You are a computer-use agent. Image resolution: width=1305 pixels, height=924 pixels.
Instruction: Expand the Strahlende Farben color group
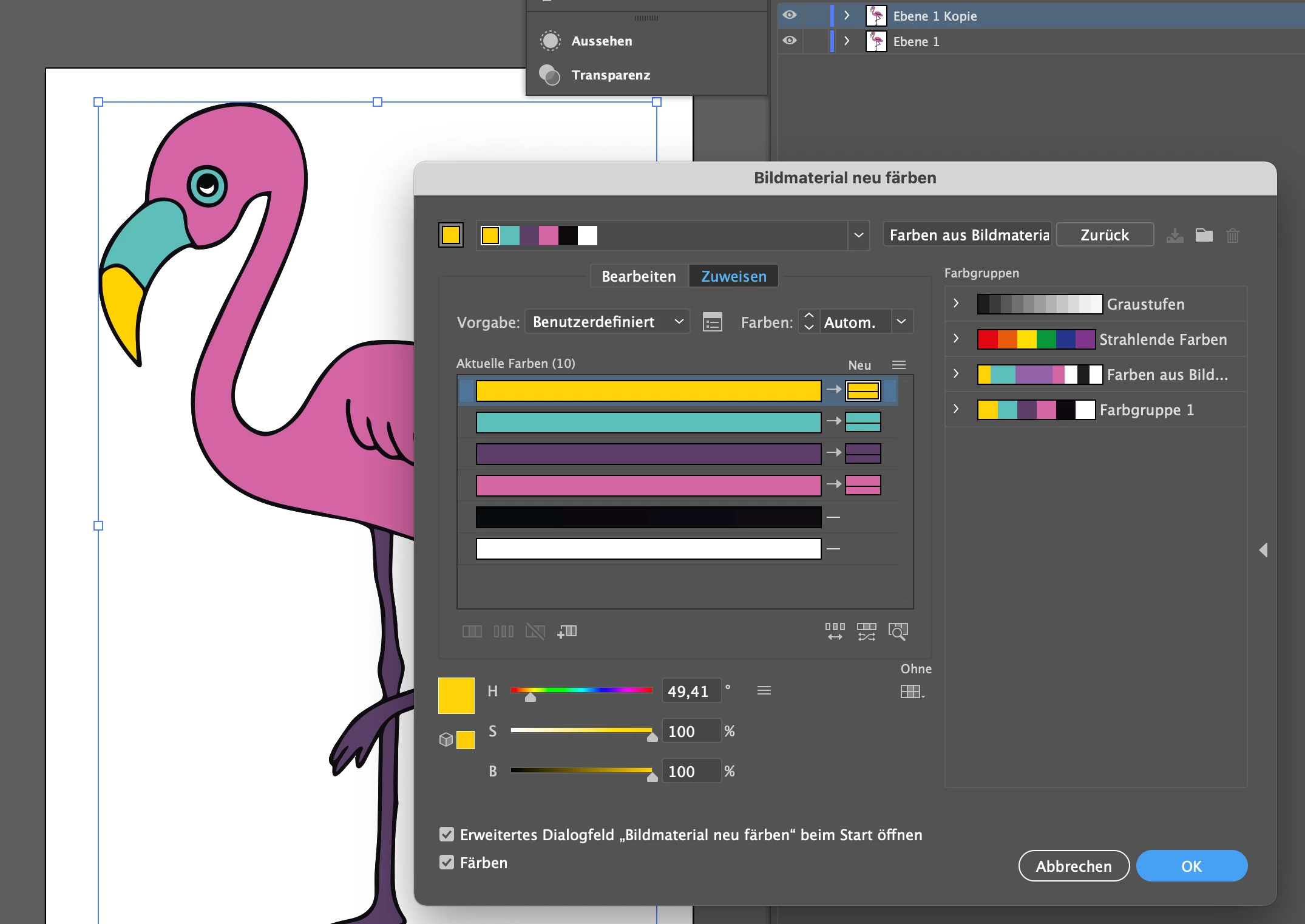click(956, 339)
